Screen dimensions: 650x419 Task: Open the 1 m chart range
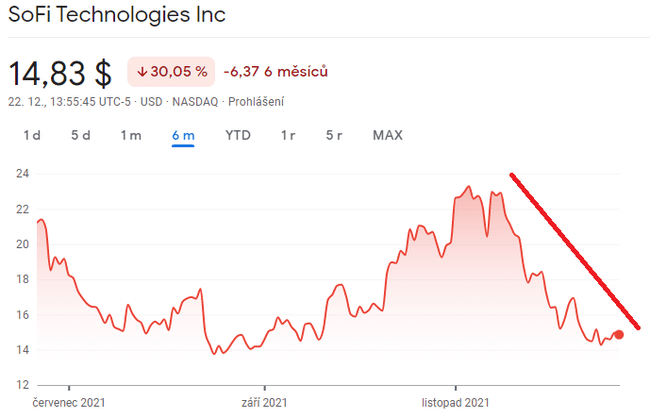(131, 135)
